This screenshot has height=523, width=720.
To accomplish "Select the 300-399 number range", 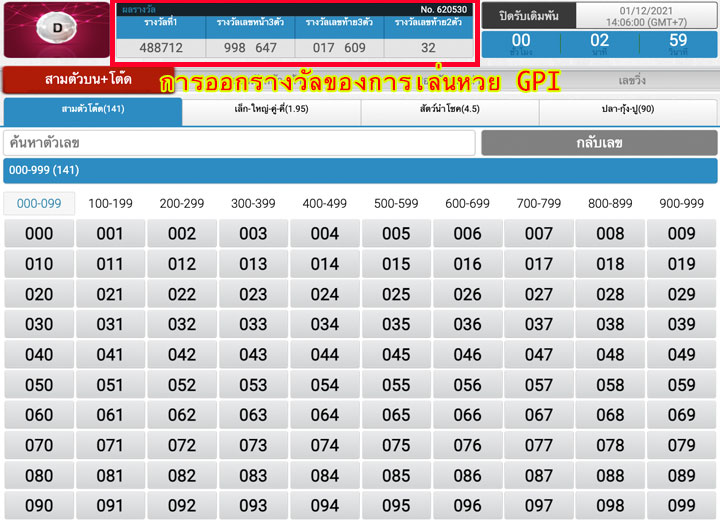I will [253, 203].
